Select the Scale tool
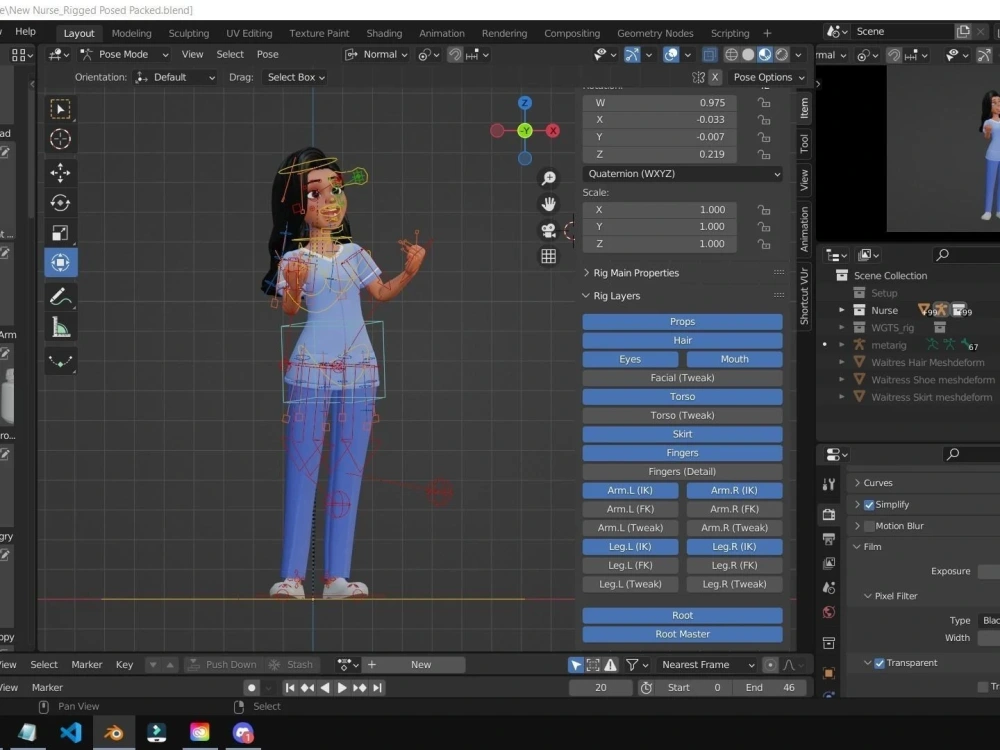 61,233
